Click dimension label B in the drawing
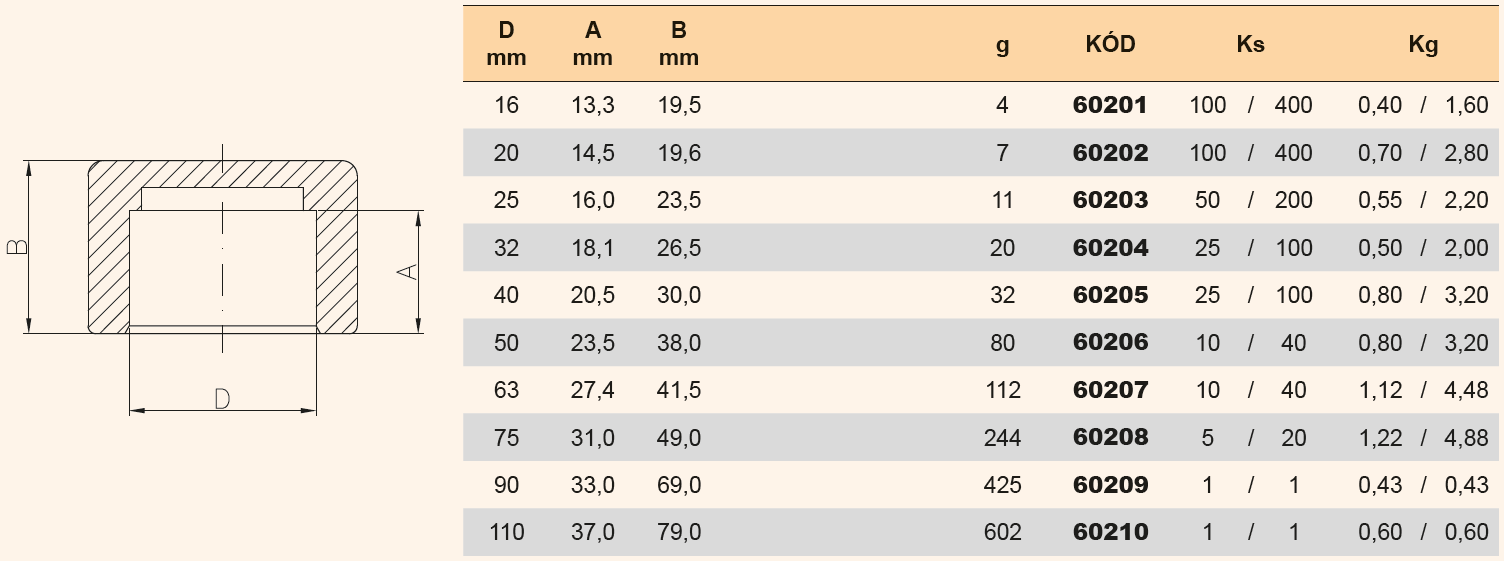1504x561 pixels. tap(18, 247)
